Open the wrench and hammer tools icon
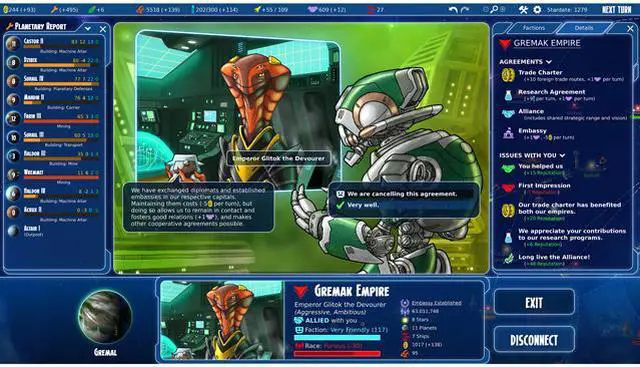The image size is (640, 367). pyautogui.click(x=523, y=9)
